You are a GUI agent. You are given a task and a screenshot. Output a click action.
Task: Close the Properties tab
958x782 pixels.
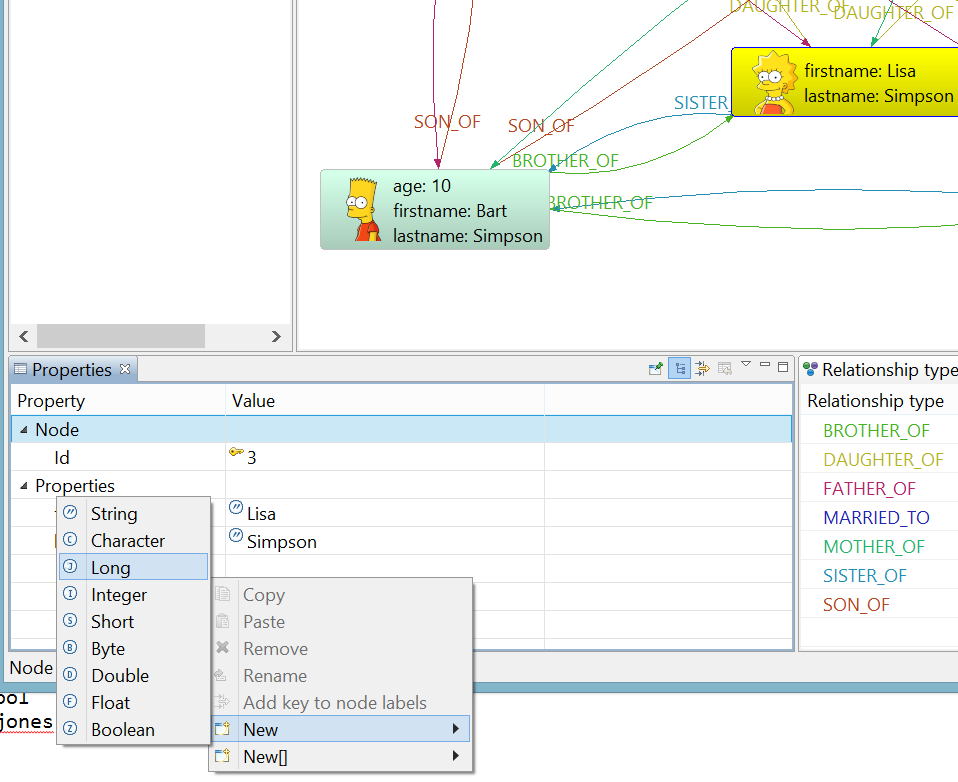(x=125, y=369)
